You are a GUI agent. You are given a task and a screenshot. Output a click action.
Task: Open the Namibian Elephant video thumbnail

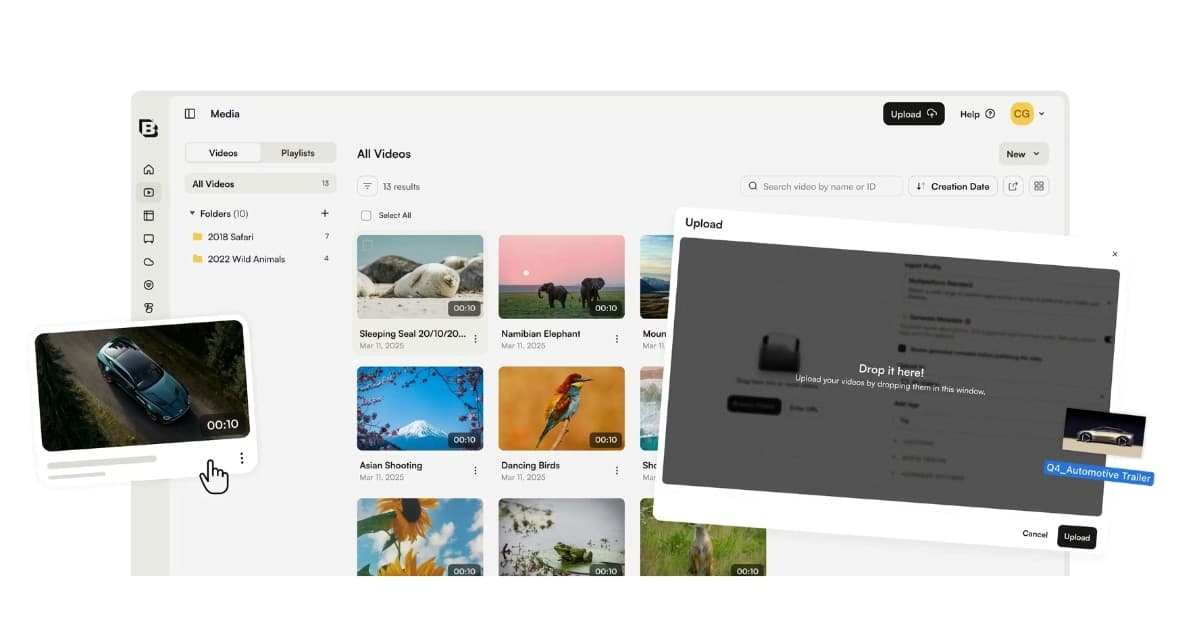(x=562, y=277)
